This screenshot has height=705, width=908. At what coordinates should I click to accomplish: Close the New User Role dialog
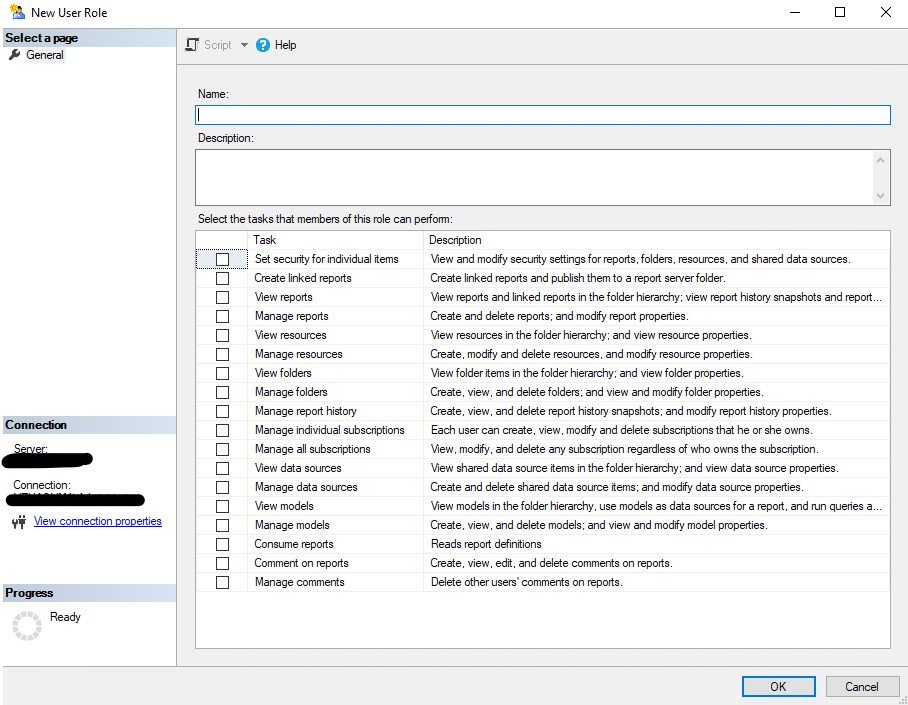[x=885, y=12]
